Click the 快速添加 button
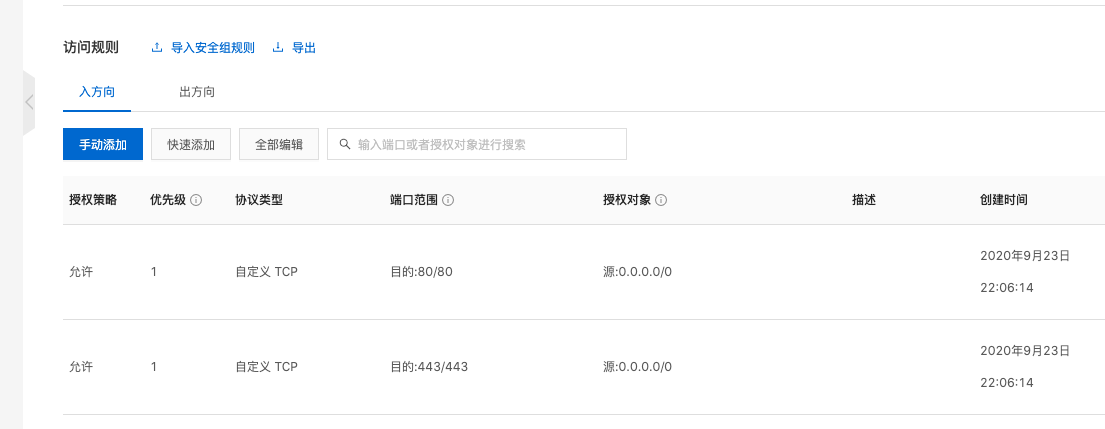Image resolution: width=1105 pixels, height=429 pixels. [191, 144]
